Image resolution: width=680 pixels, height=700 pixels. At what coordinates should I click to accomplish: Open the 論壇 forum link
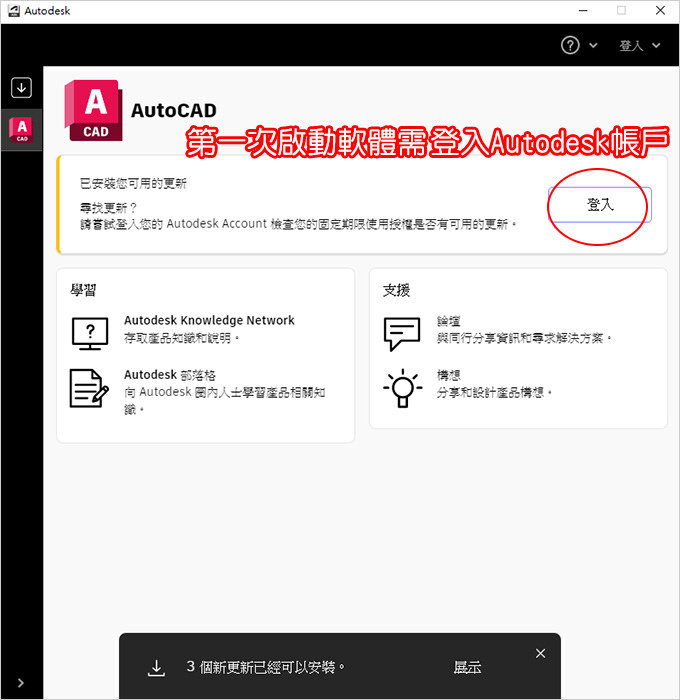pyautogui.click(x=448, y=321)
